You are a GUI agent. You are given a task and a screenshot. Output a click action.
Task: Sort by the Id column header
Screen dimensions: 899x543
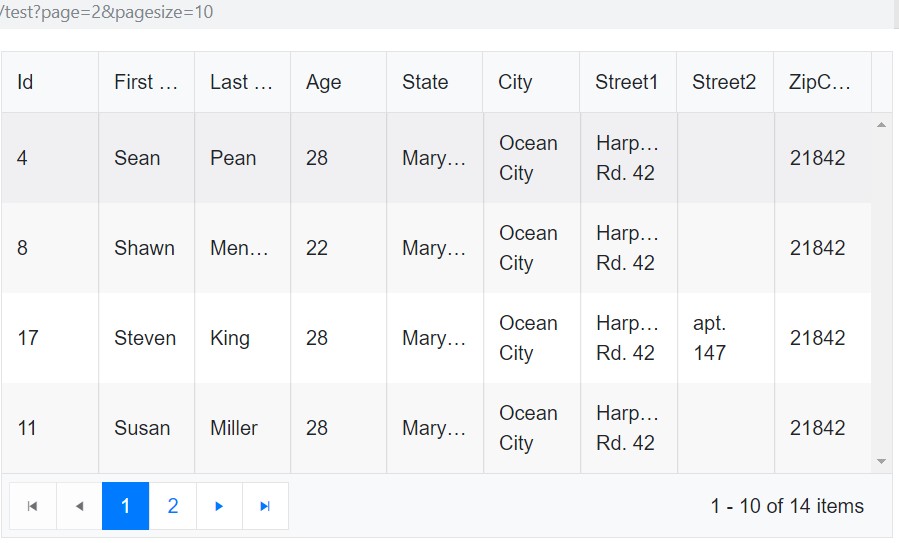point(49,82)
